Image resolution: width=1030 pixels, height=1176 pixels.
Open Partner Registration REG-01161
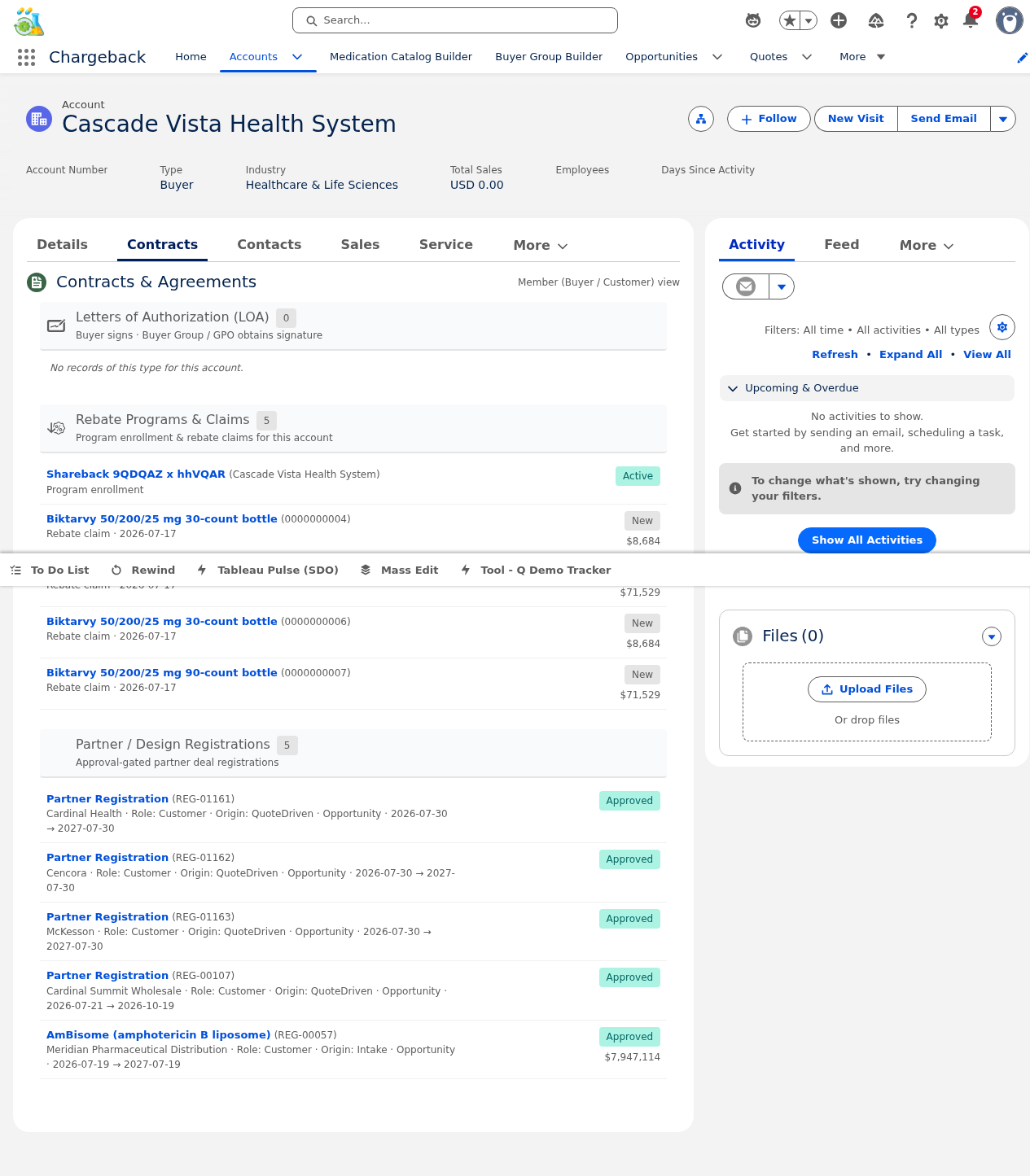coord(107,799)
